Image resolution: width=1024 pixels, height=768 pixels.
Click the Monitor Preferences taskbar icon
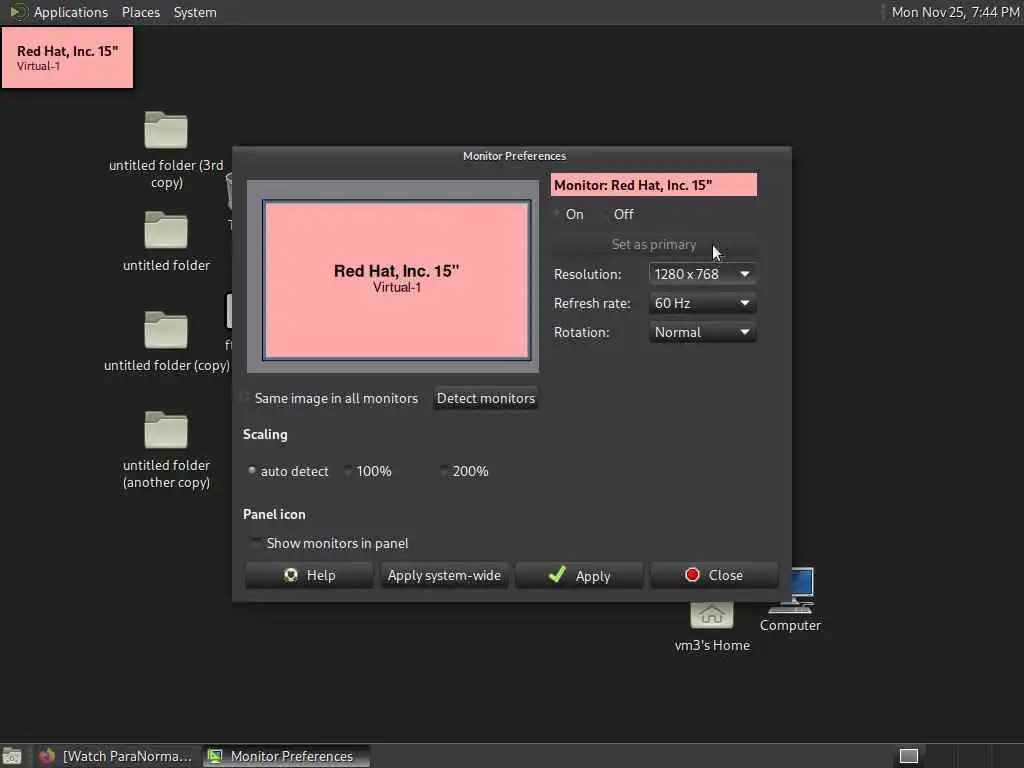[214, 756]
